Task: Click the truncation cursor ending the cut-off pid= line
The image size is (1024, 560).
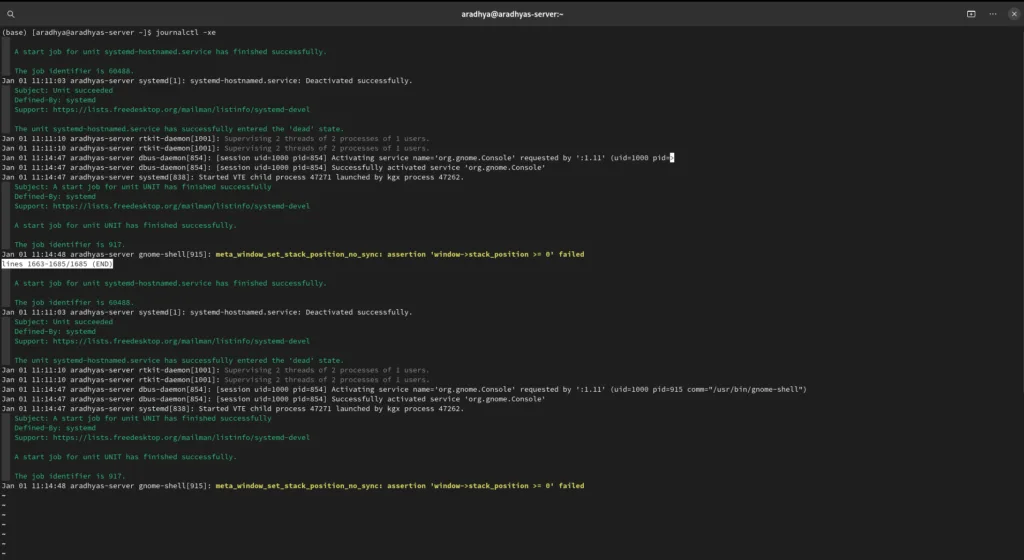Action: 671,157
